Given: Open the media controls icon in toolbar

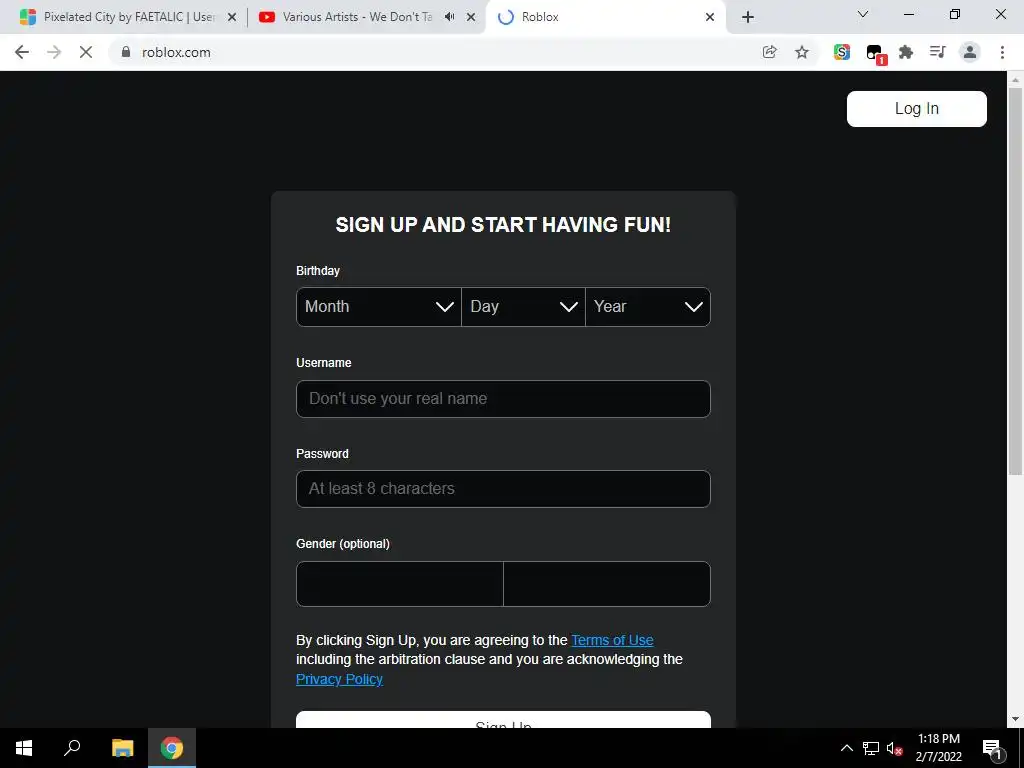Looking at the screenshot, I should coord(938,52).
